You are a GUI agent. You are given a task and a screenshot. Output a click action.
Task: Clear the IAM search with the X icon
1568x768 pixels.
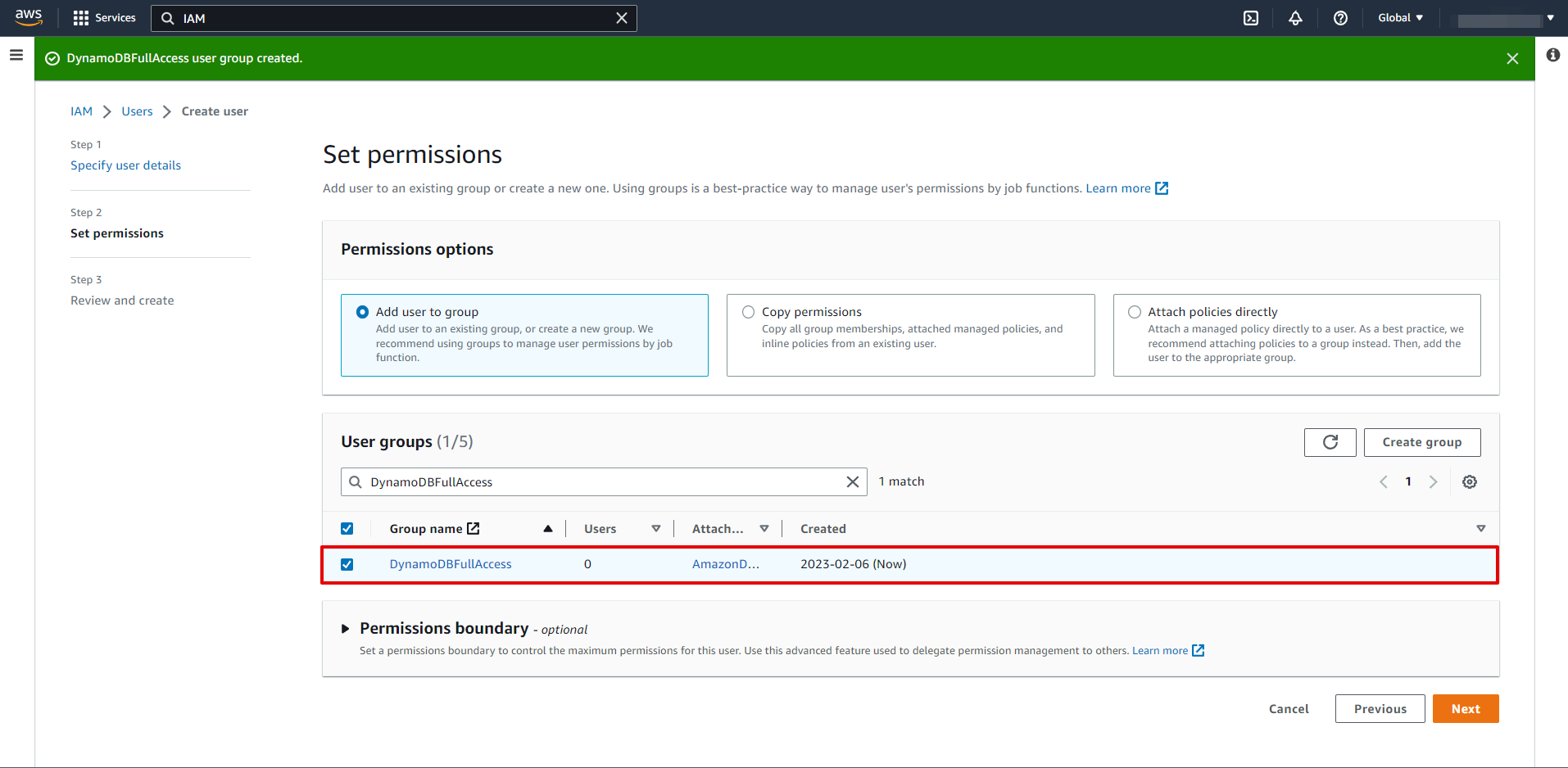pyautogui.click(x=622, y=18)
